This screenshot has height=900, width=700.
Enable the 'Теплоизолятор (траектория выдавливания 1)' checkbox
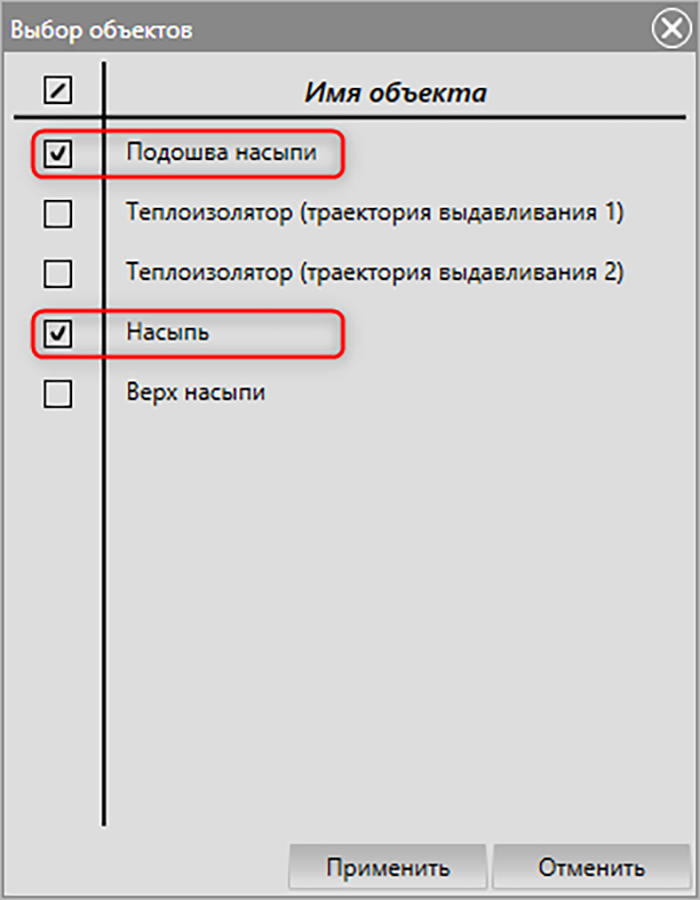click(x=58, y=214)
